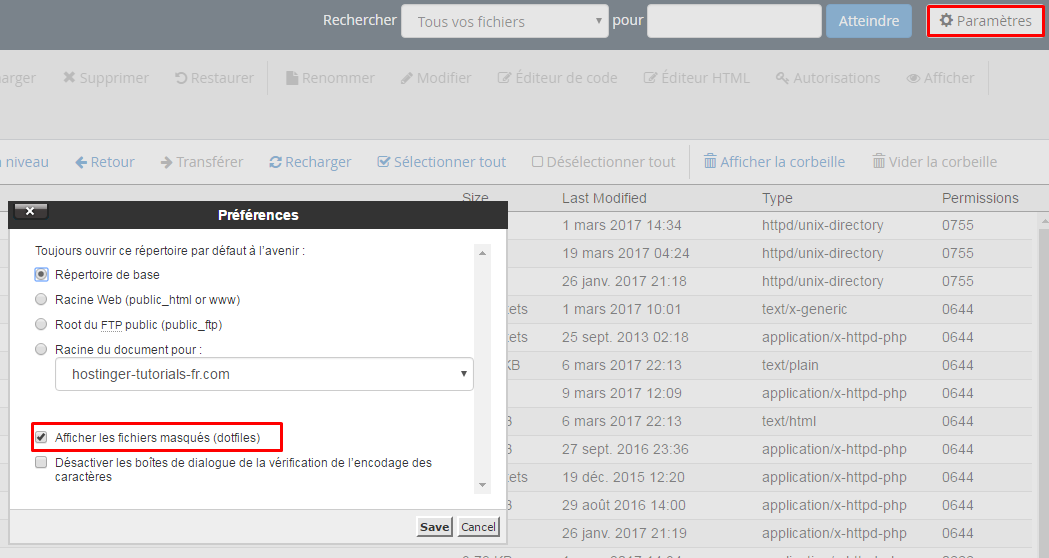Enable Désactiver les boîtes de dialogue checkbox
This screenshot has height=558, width=1049.
(41, 462)
